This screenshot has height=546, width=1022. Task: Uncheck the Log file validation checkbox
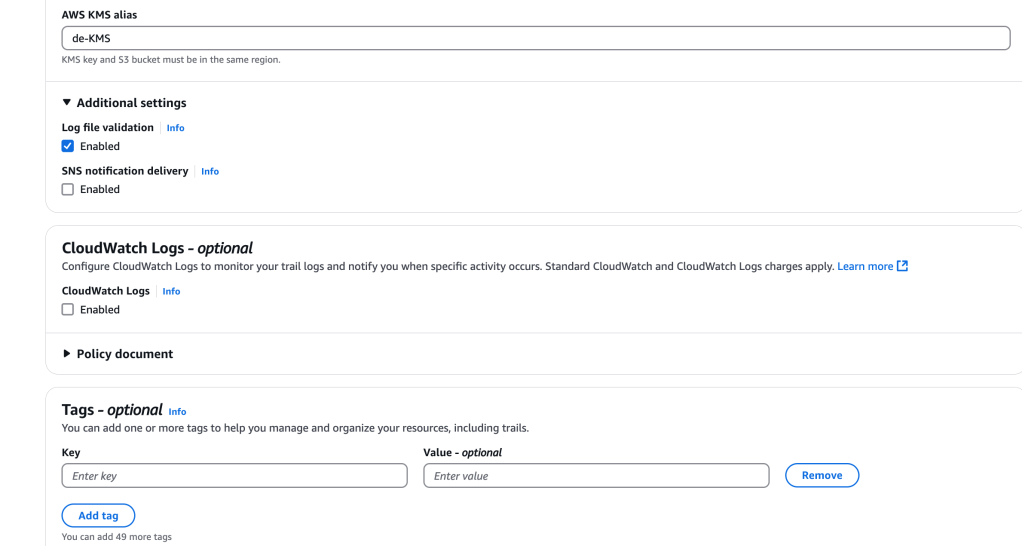pos(68,146)
